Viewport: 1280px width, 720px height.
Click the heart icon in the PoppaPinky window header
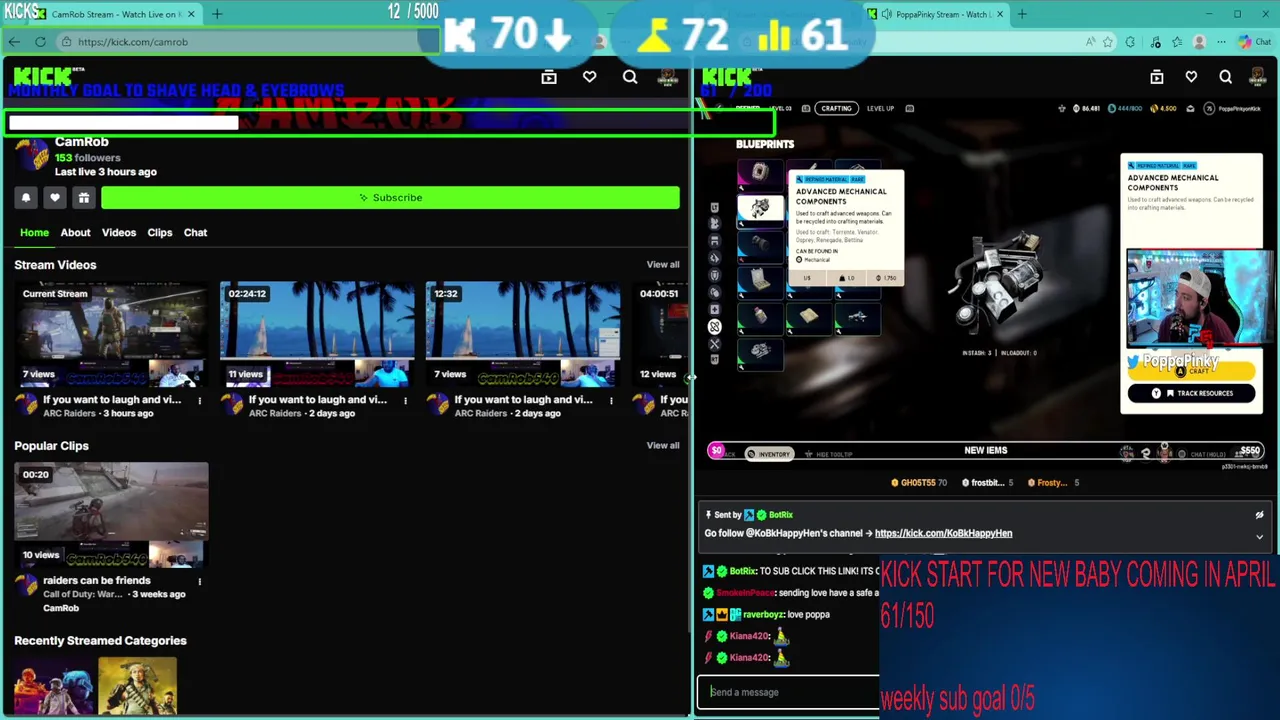(1191, 77)
